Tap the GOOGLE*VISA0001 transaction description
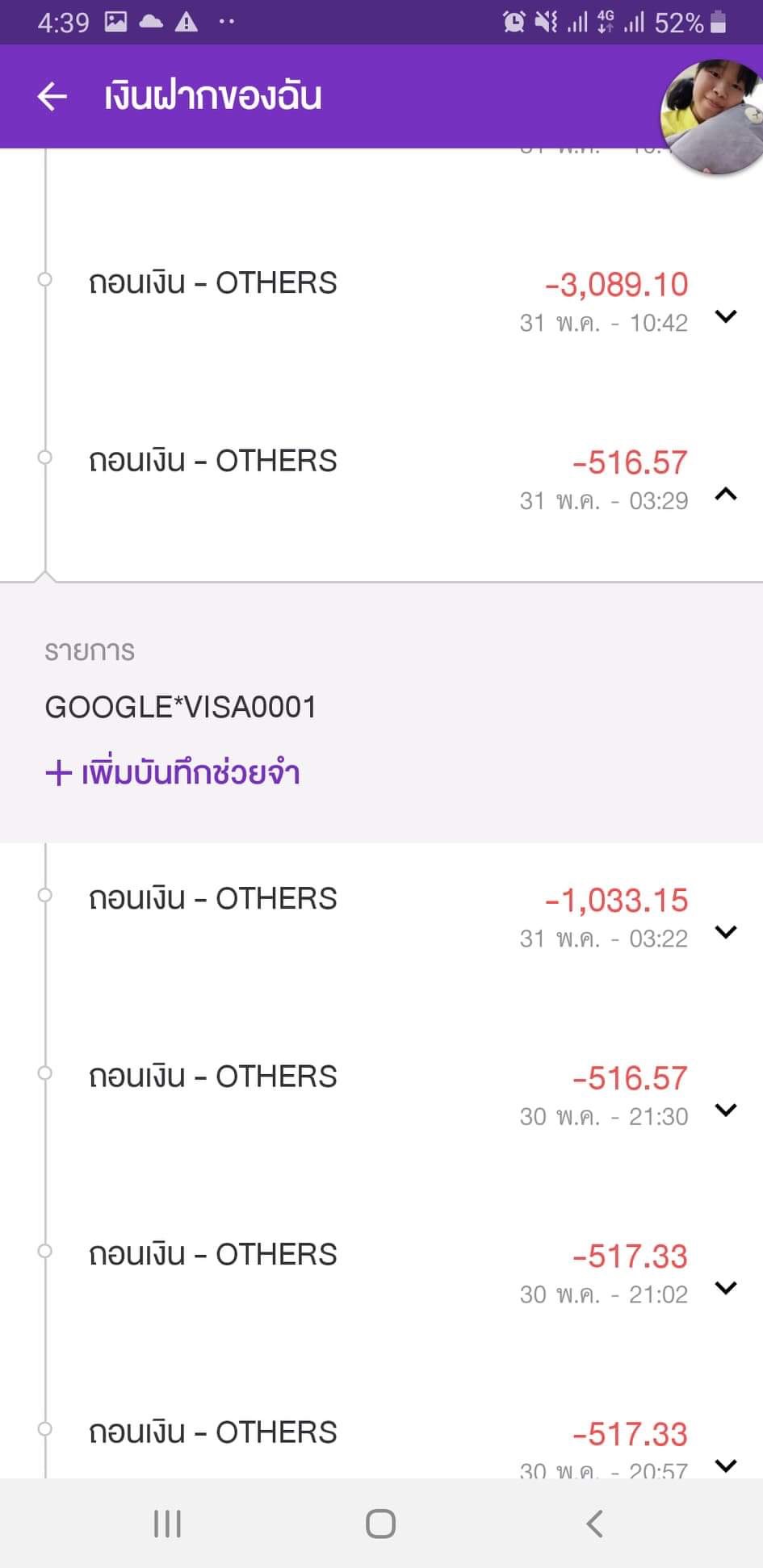The width and height of the screenshot is (763, 1568). point(181,708)
